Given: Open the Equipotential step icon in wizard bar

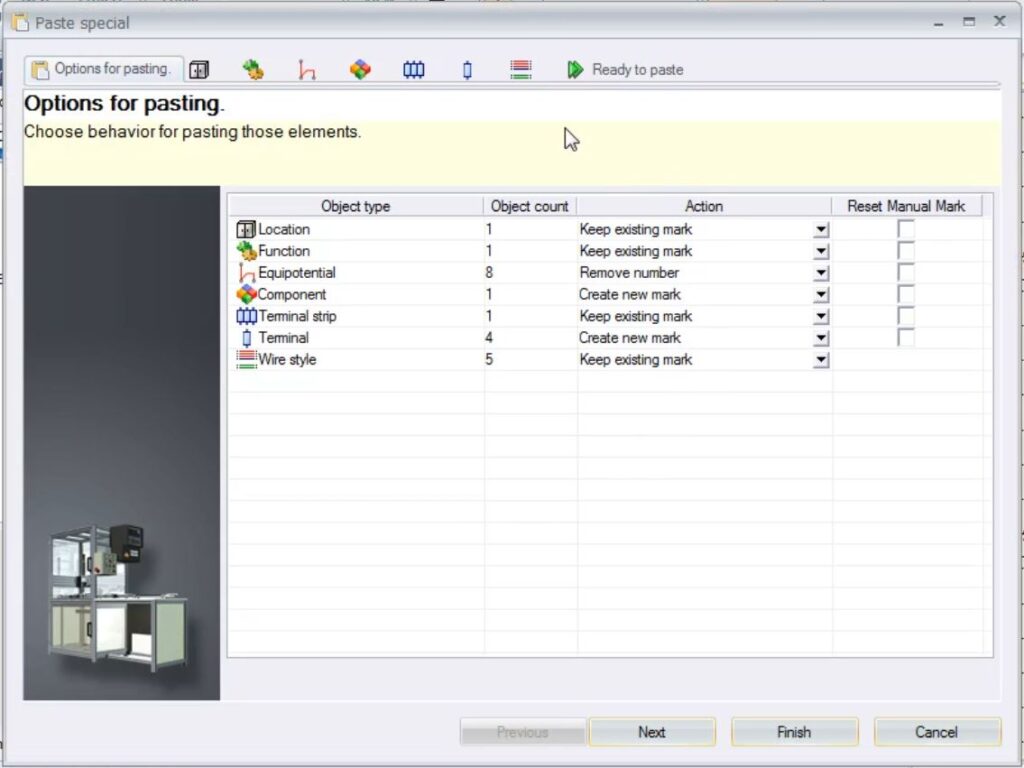Looking at the screenshot, I should pos(307,69).
